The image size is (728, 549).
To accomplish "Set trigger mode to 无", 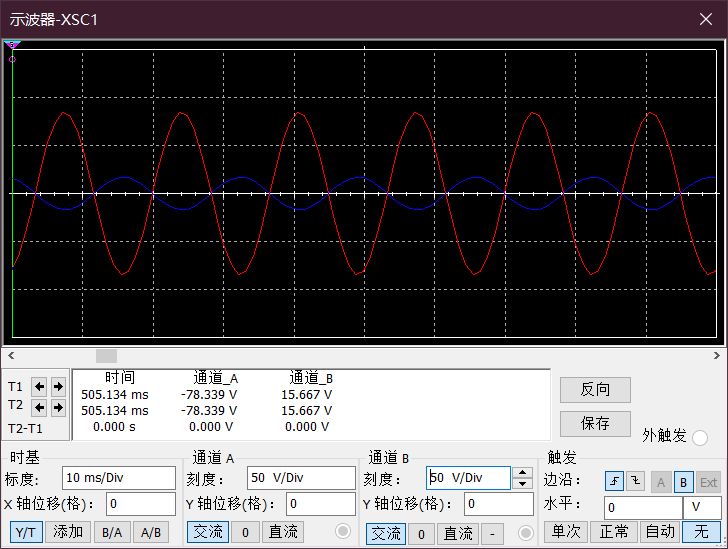I will tap(701, 531).
